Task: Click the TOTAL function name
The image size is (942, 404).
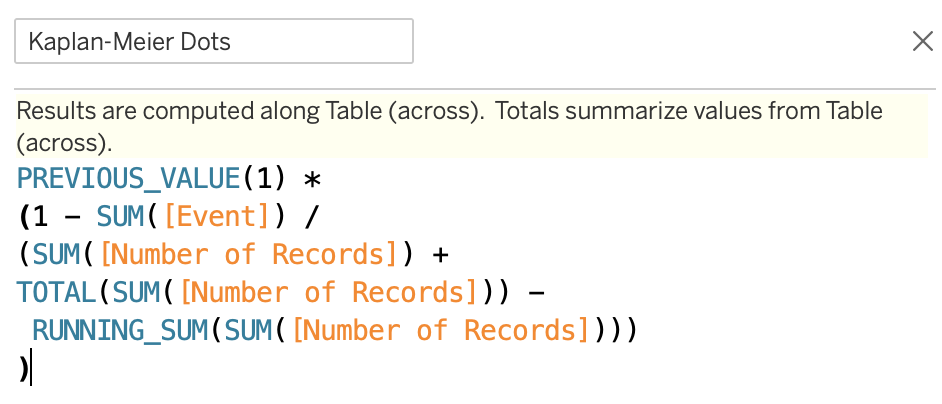Action: [x=55, y=292]
